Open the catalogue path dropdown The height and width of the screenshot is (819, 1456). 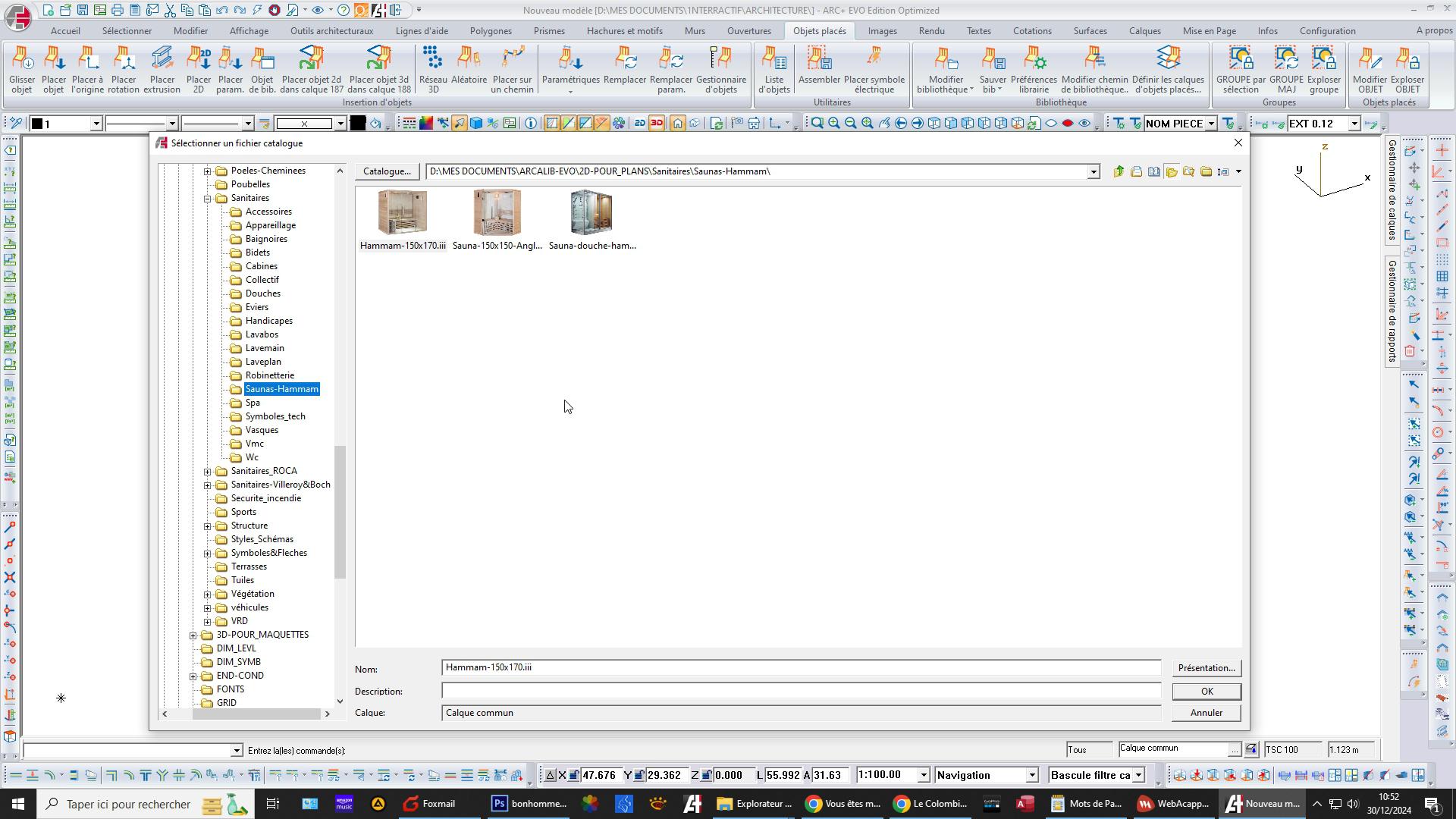pos(1093,172)
